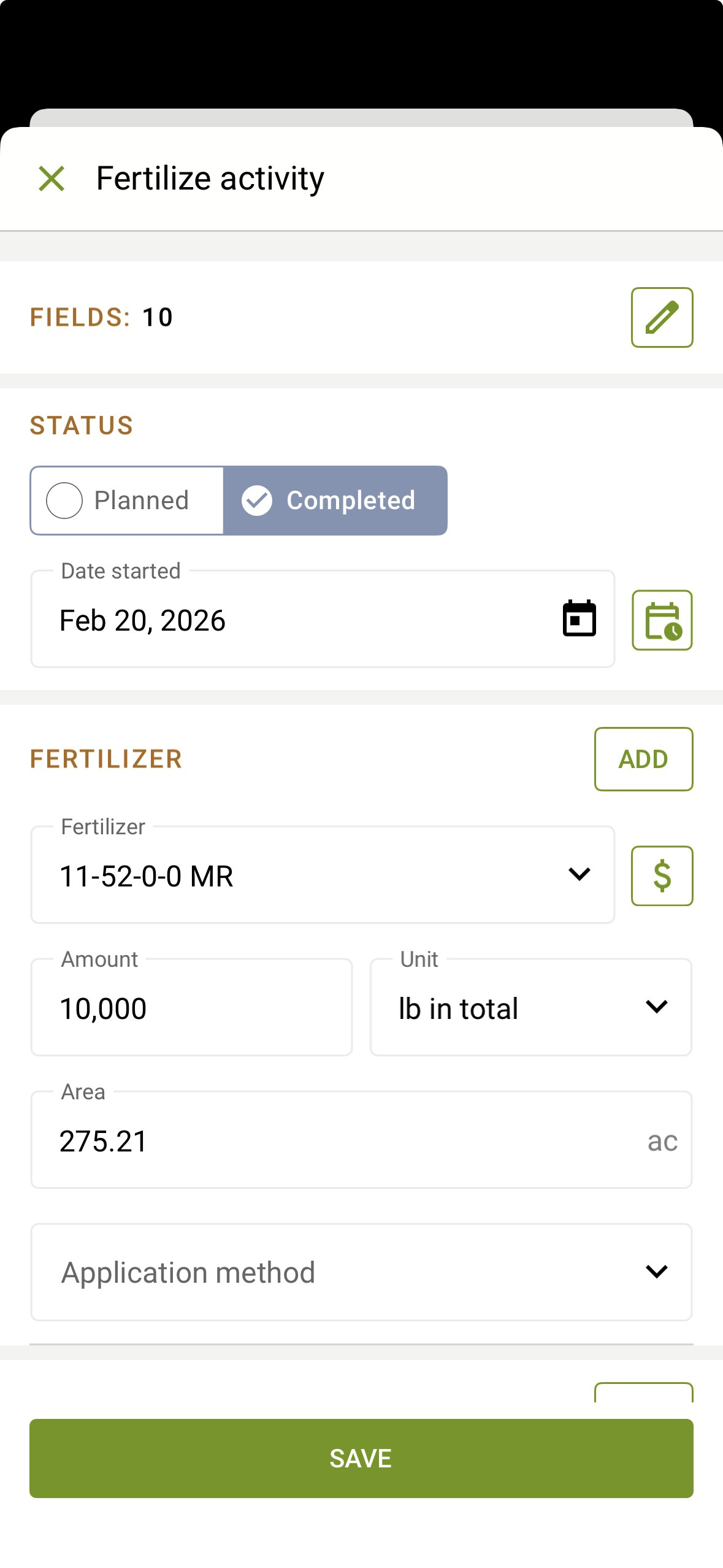
Task: Save the fertilize activity
Action: [361, 1458]
